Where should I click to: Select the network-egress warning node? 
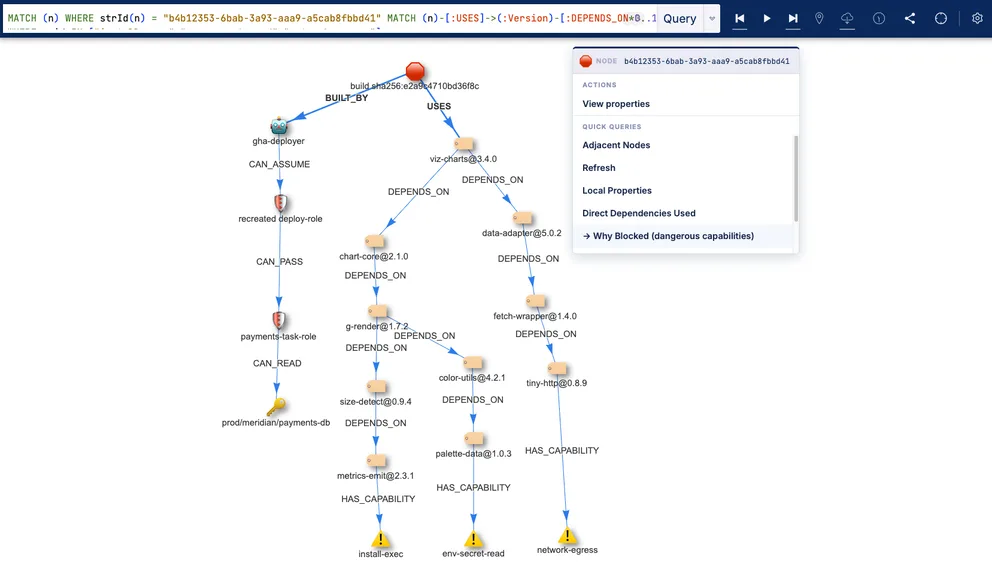coord(567,535)
